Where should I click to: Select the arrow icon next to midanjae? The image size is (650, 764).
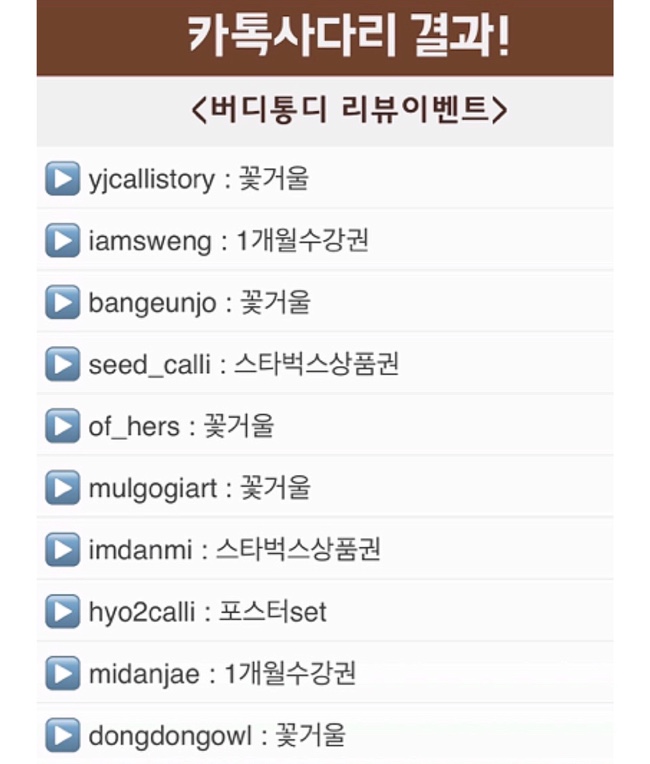pos(62,673)
